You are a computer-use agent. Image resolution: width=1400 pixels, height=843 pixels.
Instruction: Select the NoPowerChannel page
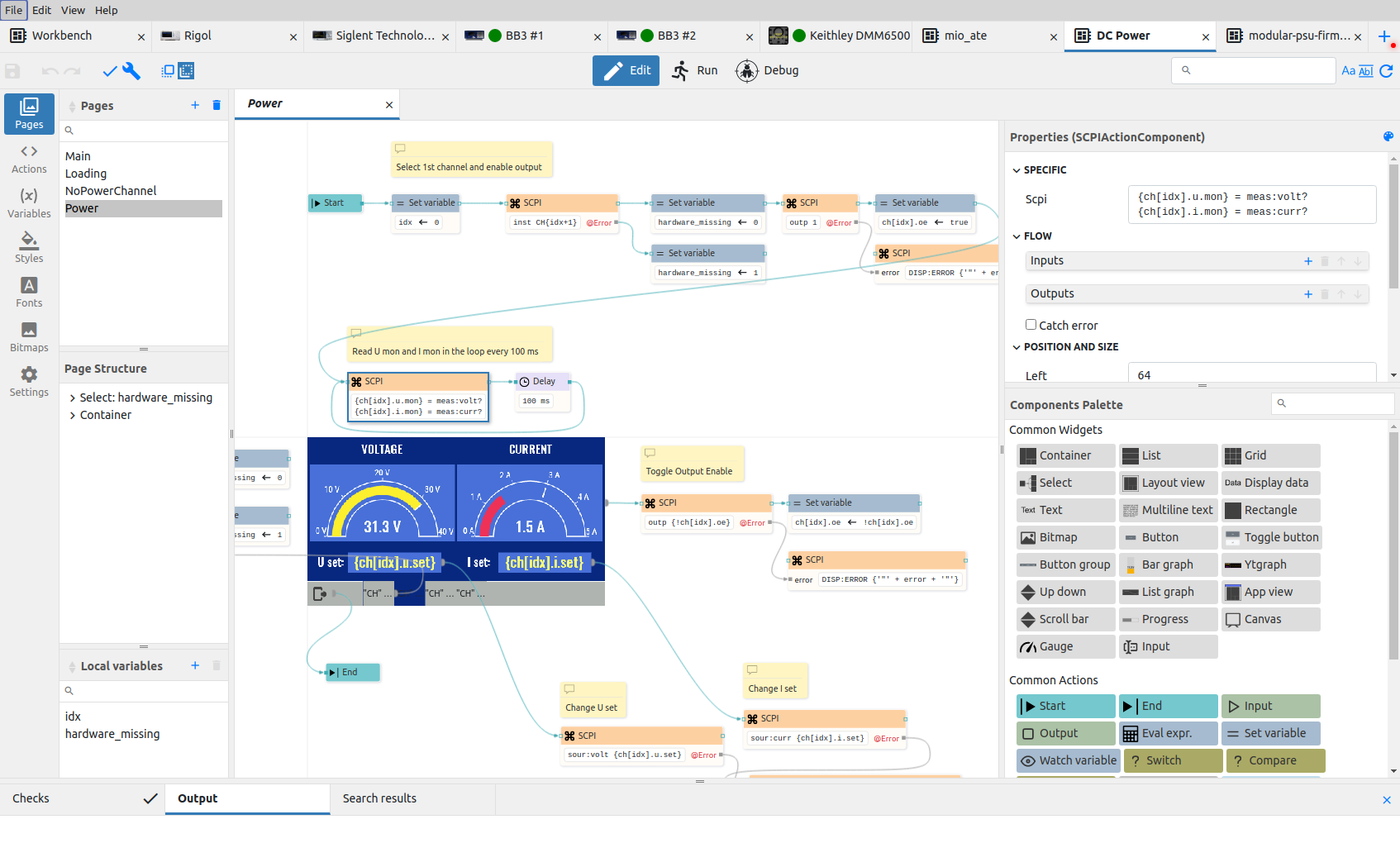pos(111,191)
